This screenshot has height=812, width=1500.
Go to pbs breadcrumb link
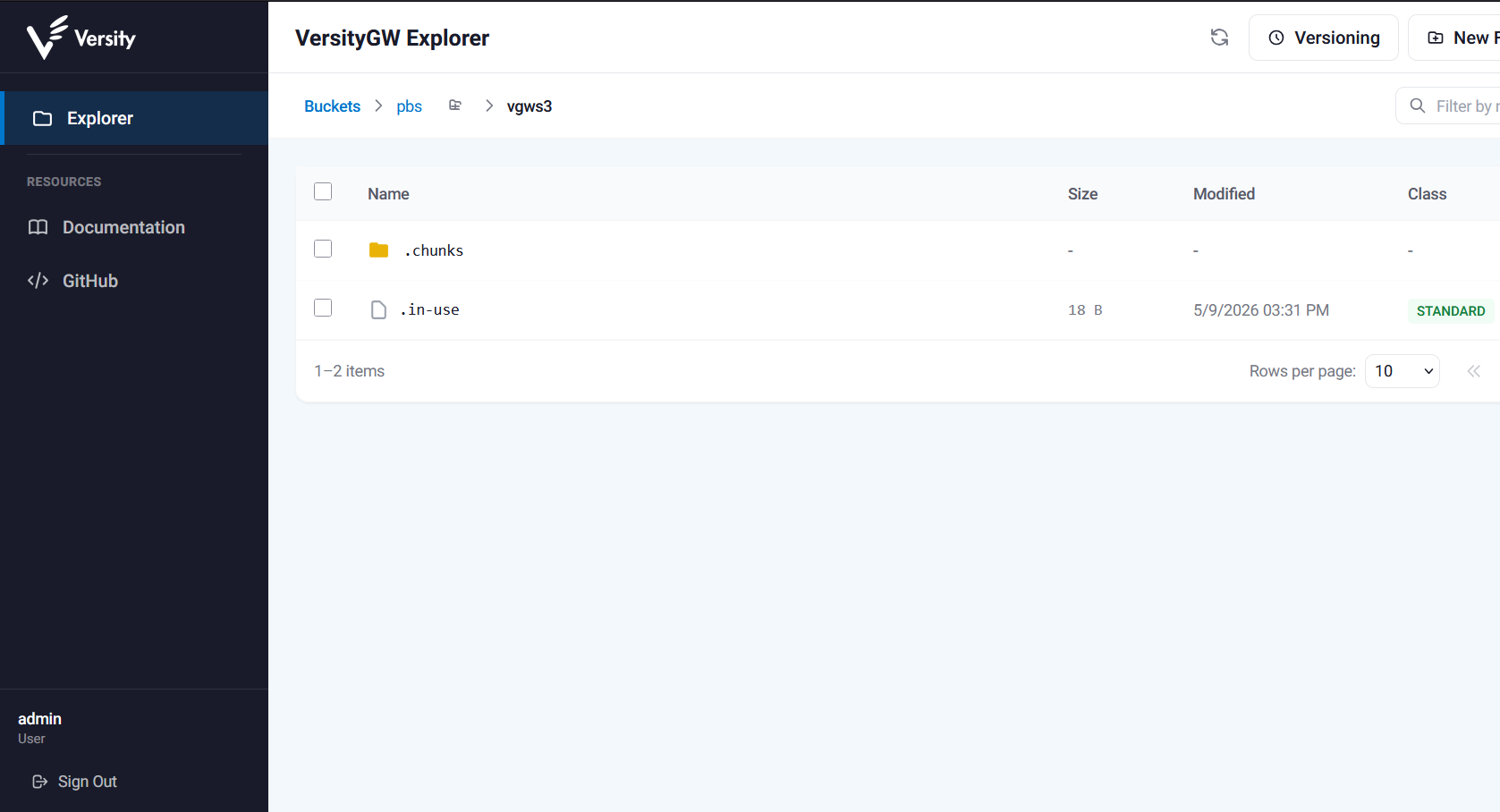409,106
